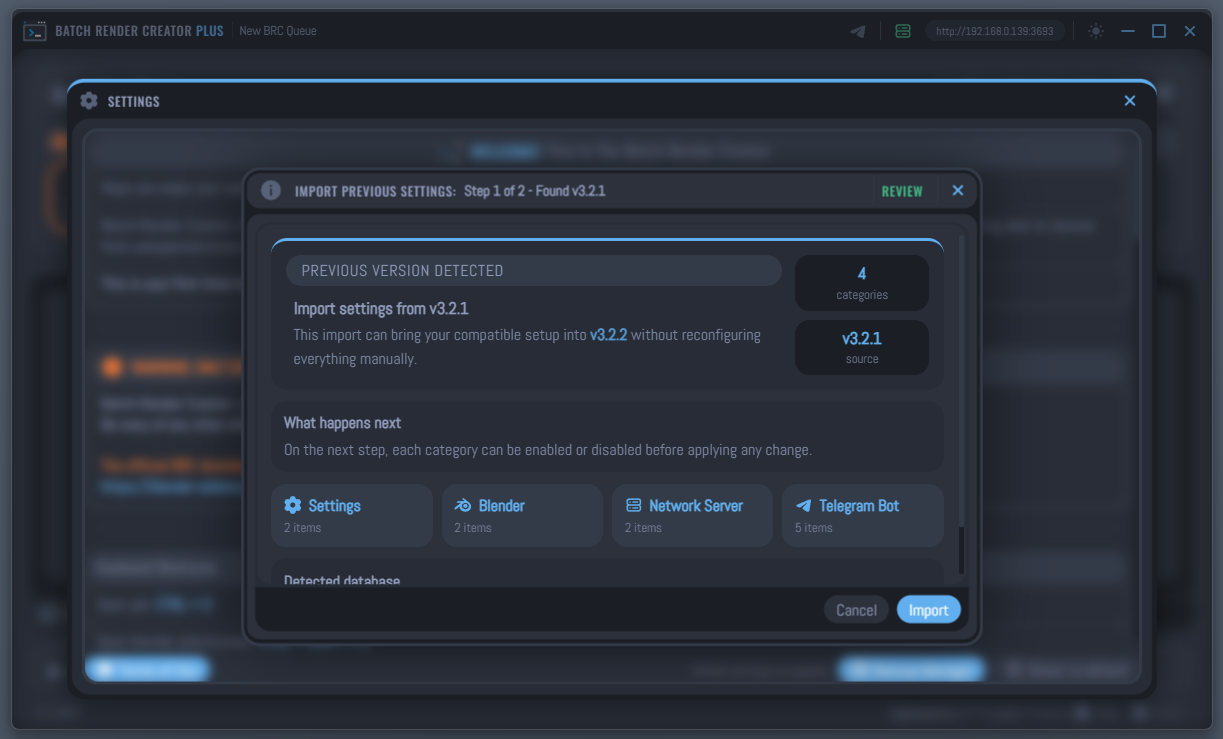Viewport: 1223px width, 739px height.
Task: Cancel the import dialog
Action: pos(856,610)
